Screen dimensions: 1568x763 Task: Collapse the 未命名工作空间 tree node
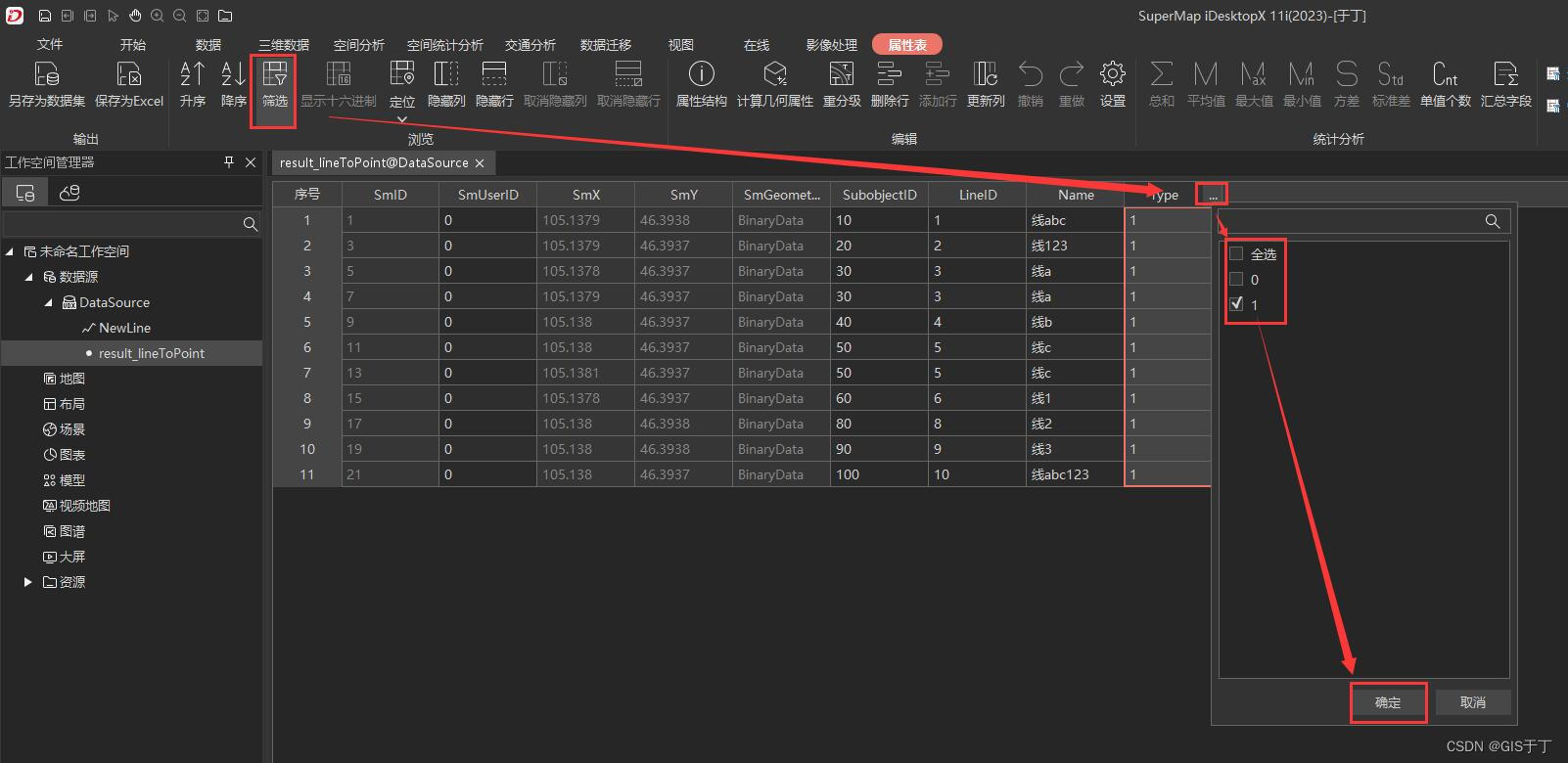pyautogui.click(x=11, y=251)
